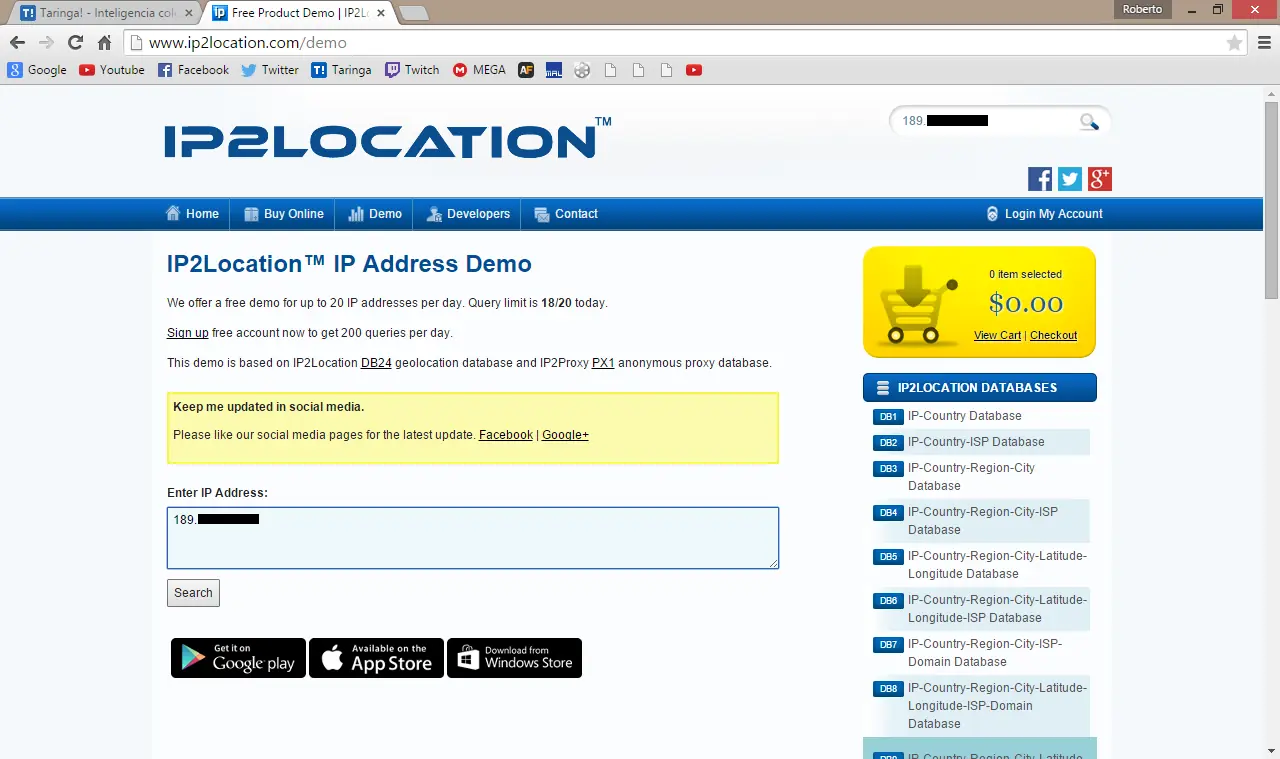Screen dimensions: 1280x759
Task: Follow the Google+ link in the yellow notice
Action: click(x=565, y=435)
